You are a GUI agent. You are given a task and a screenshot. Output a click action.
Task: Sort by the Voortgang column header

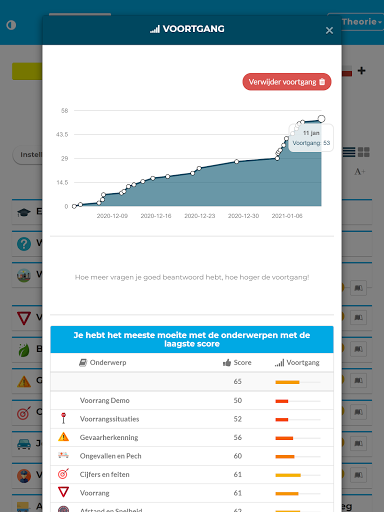pos(297,363)
